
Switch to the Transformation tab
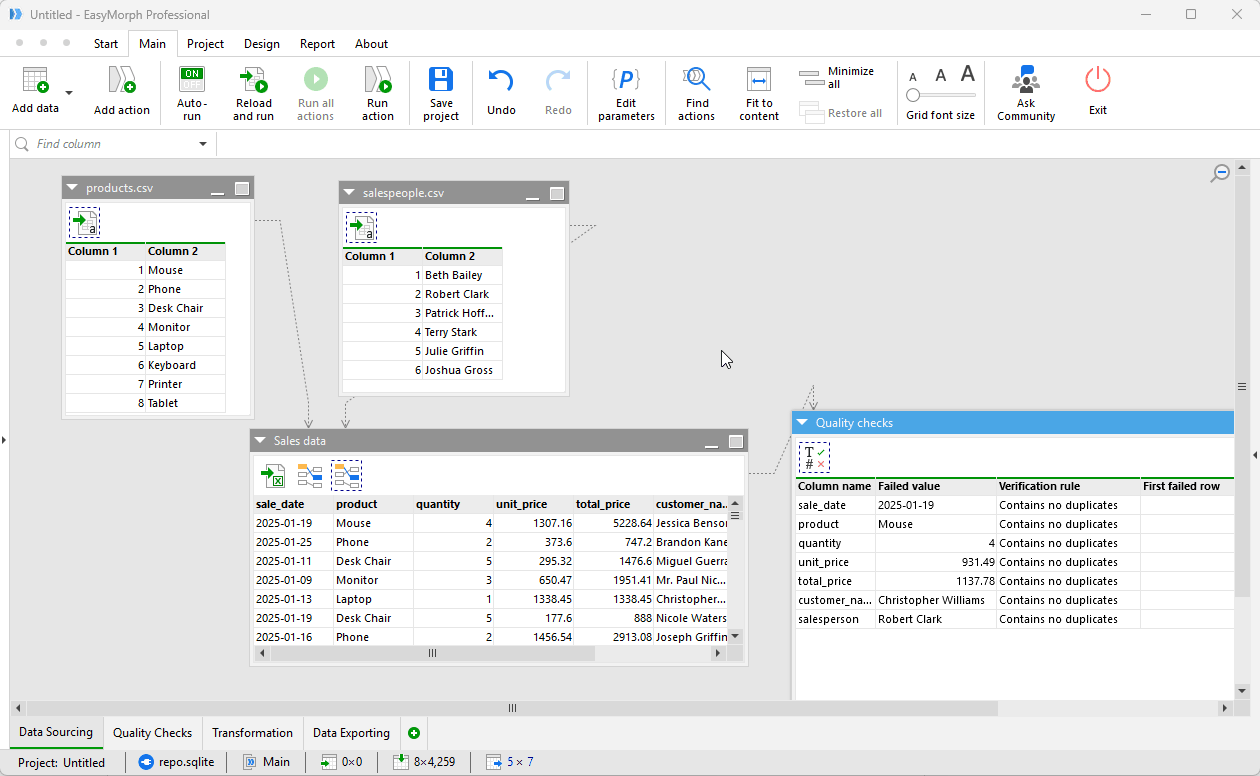[252, 733]
